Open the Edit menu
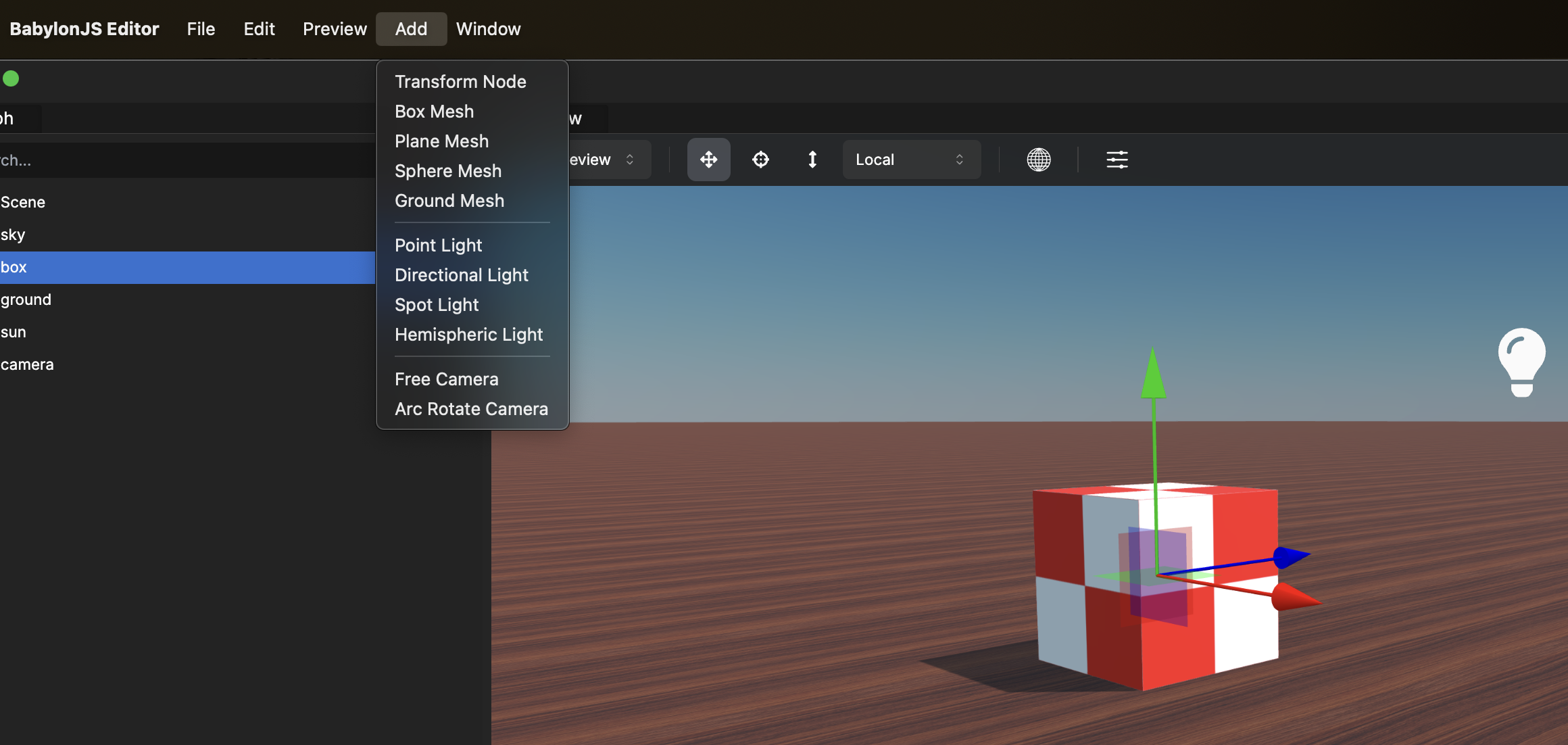 click(x=259, y=29)
